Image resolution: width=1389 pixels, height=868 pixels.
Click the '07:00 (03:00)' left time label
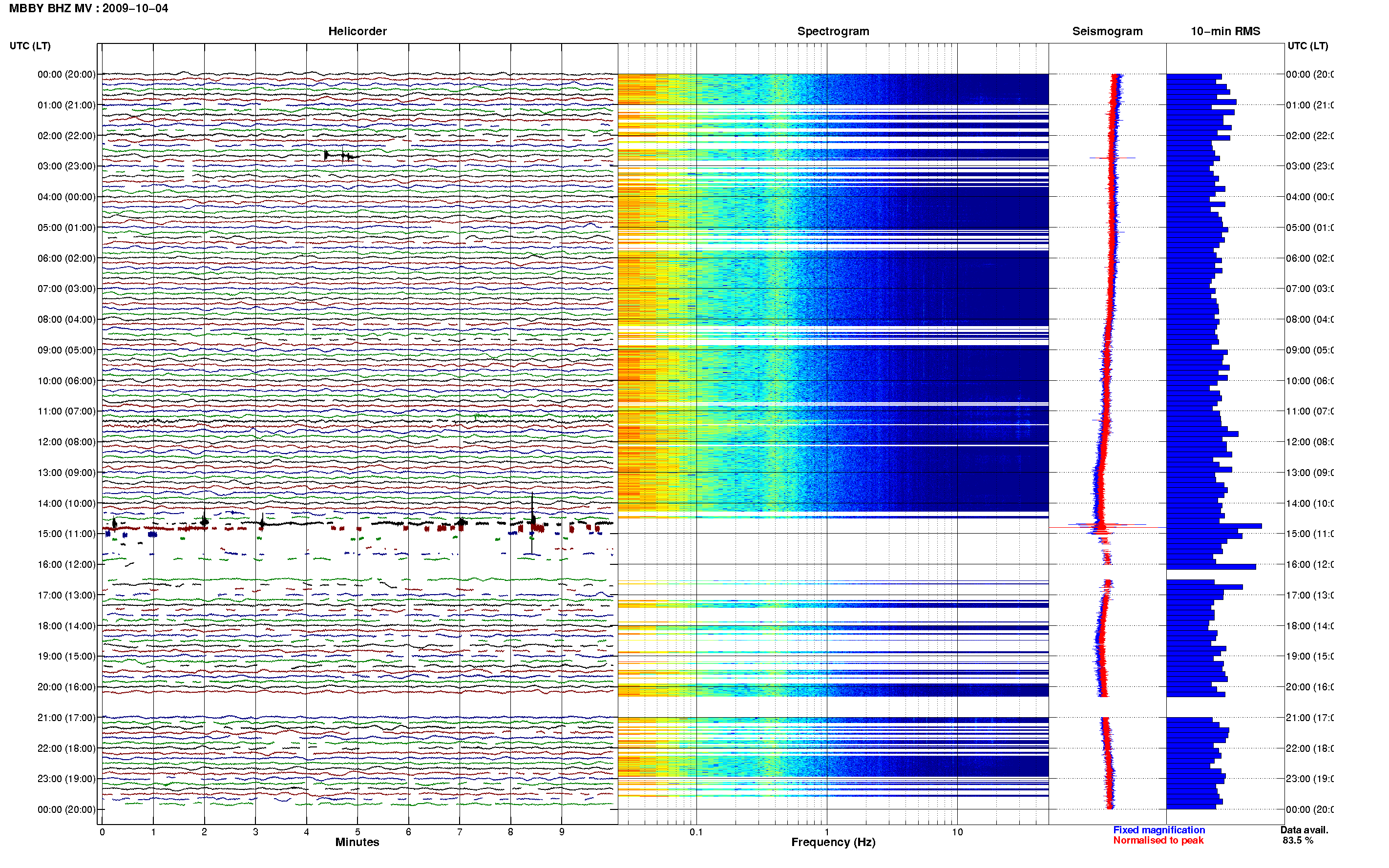tap(66, 289)
